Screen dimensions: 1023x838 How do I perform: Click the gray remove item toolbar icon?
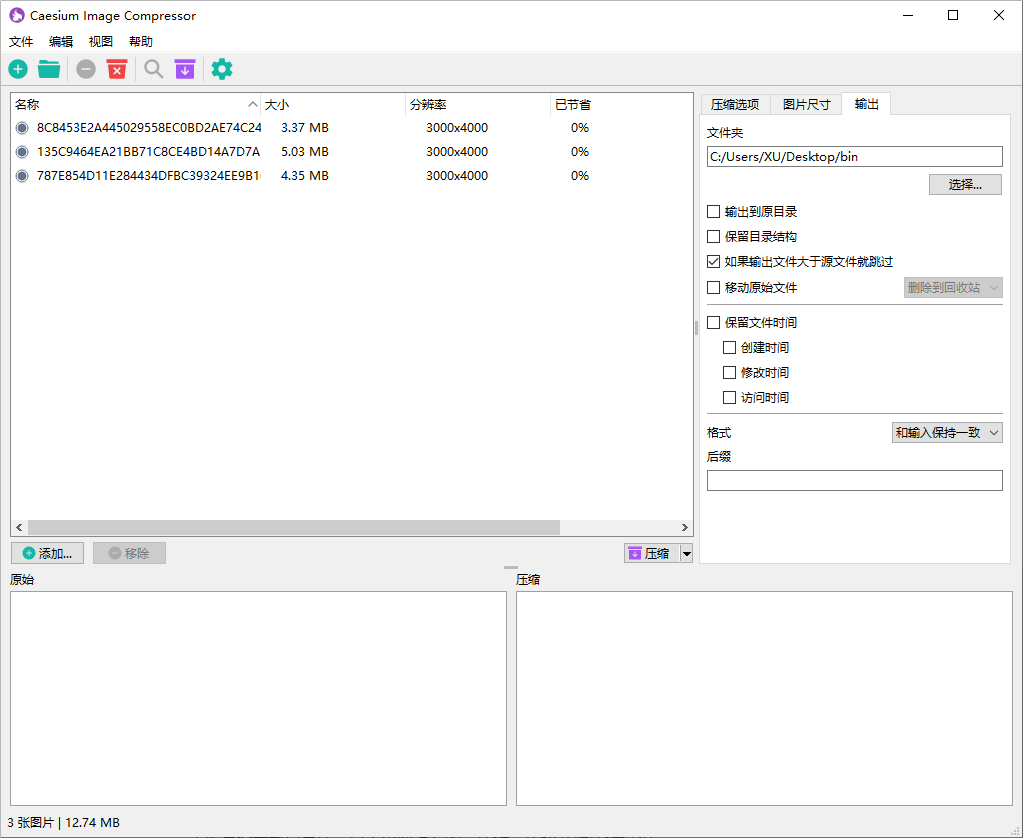click(86, 69)
